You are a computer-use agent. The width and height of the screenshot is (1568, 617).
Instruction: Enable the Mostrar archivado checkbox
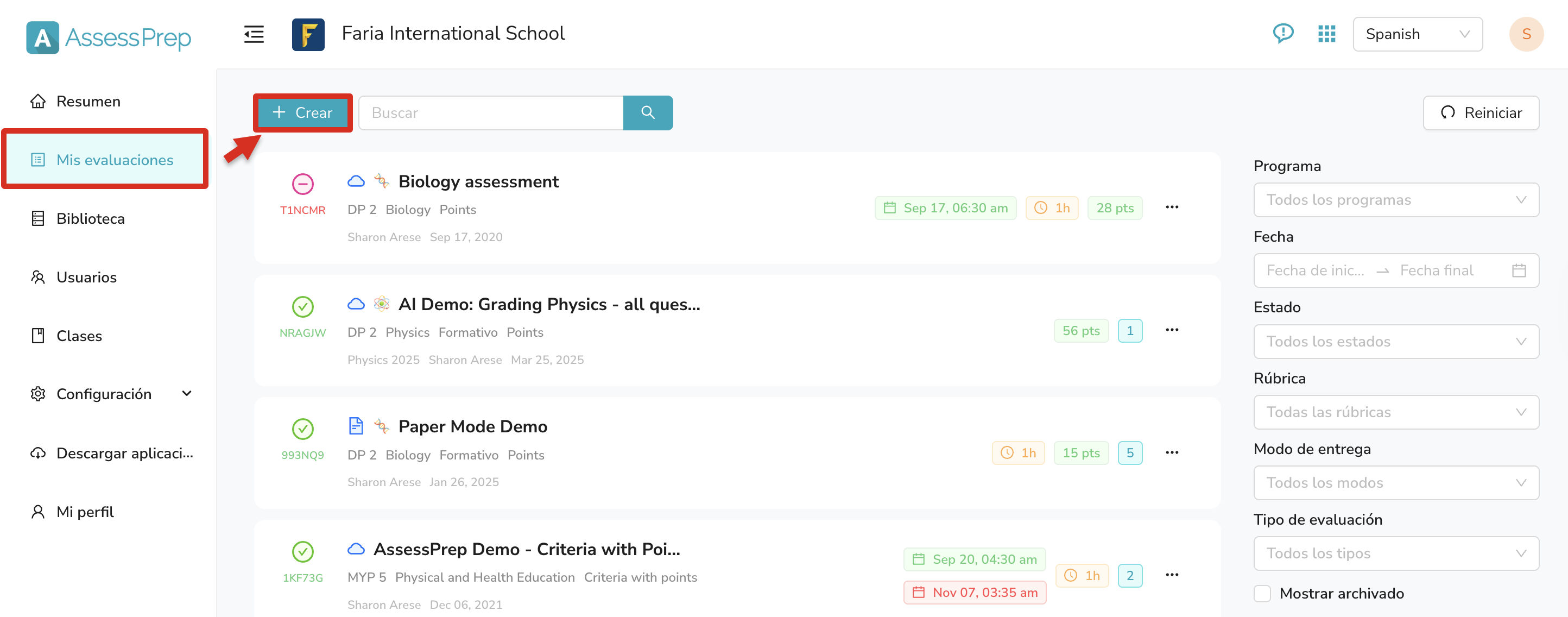click(1262, 593)
